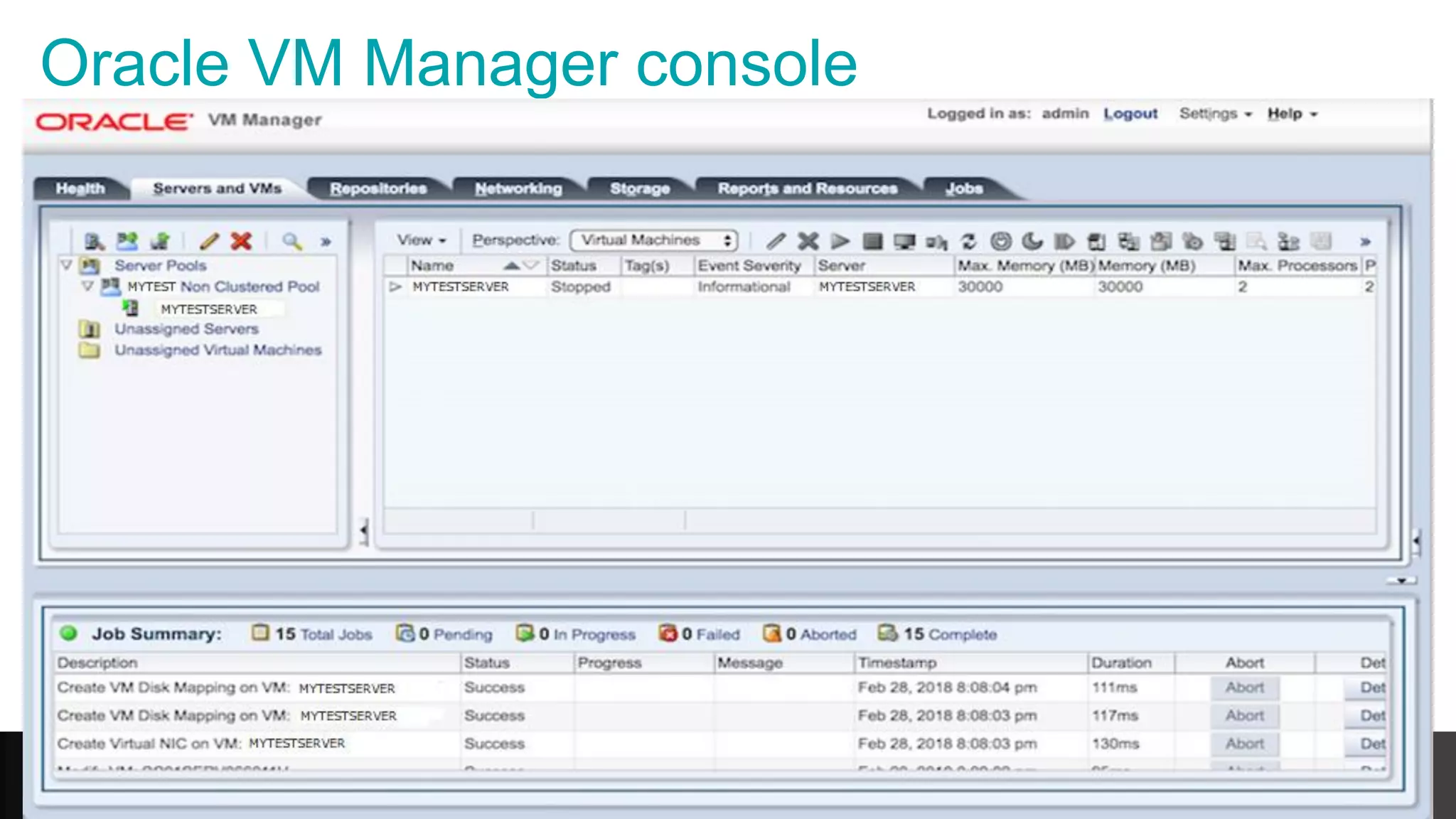Viewport: 1456px width, 819px height.
Task: Open the Help dropdown menu
Action: point(1292,114)
